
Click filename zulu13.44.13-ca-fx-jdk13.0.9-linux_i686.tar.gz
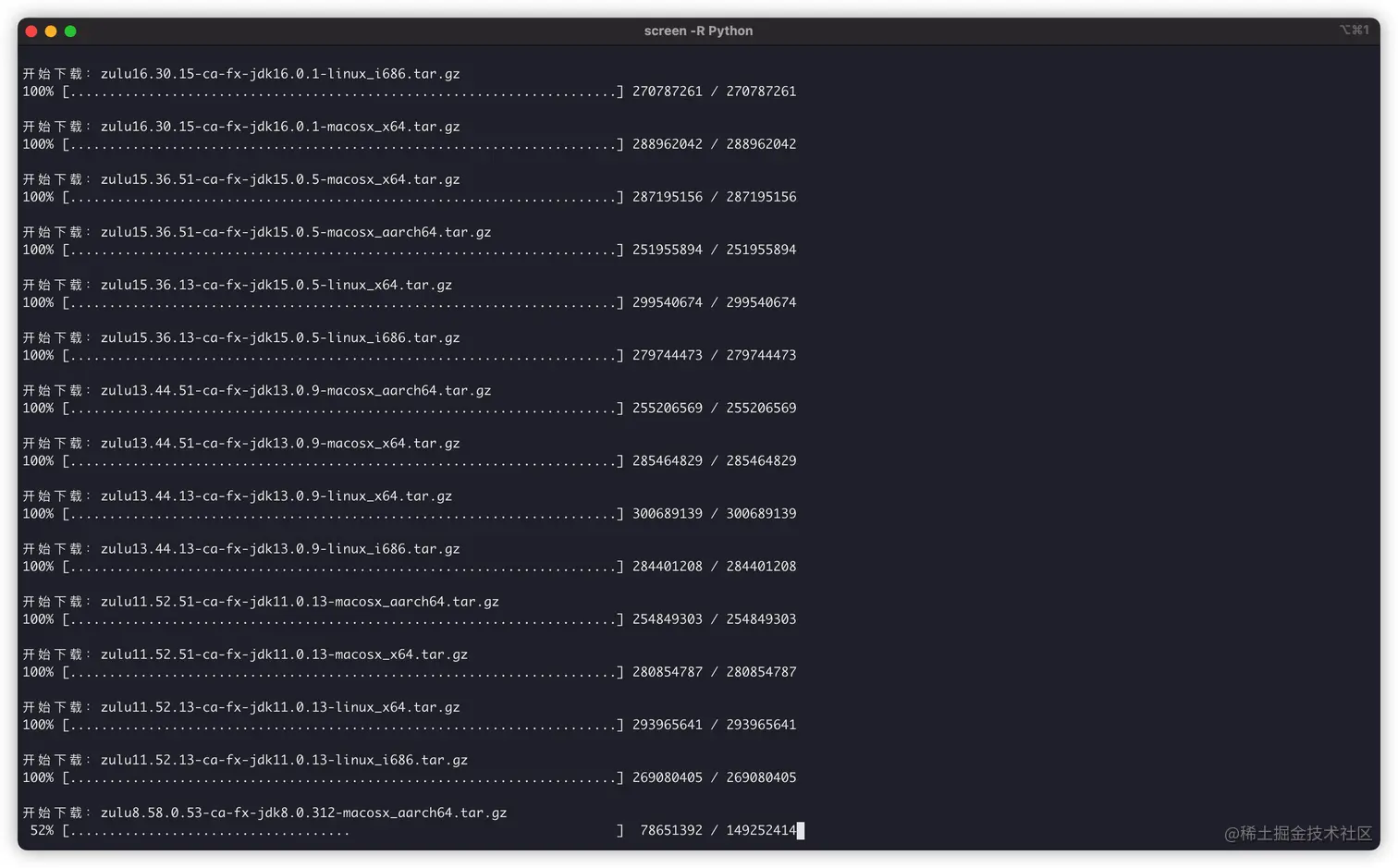pos(280,548)
